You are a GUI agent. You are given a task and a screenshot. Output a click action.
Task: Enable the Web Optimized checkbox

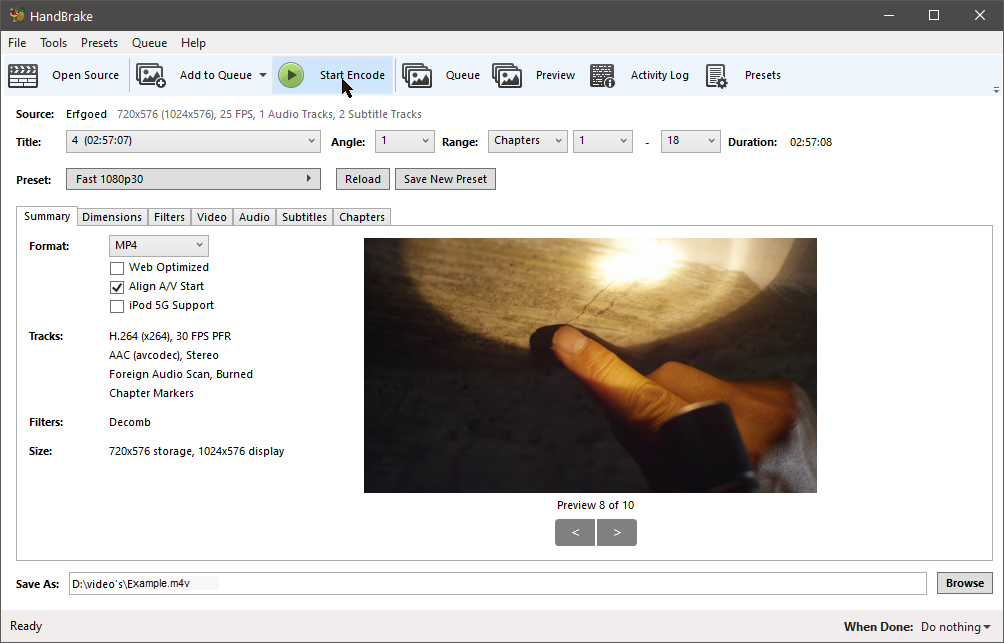[117, 268]
